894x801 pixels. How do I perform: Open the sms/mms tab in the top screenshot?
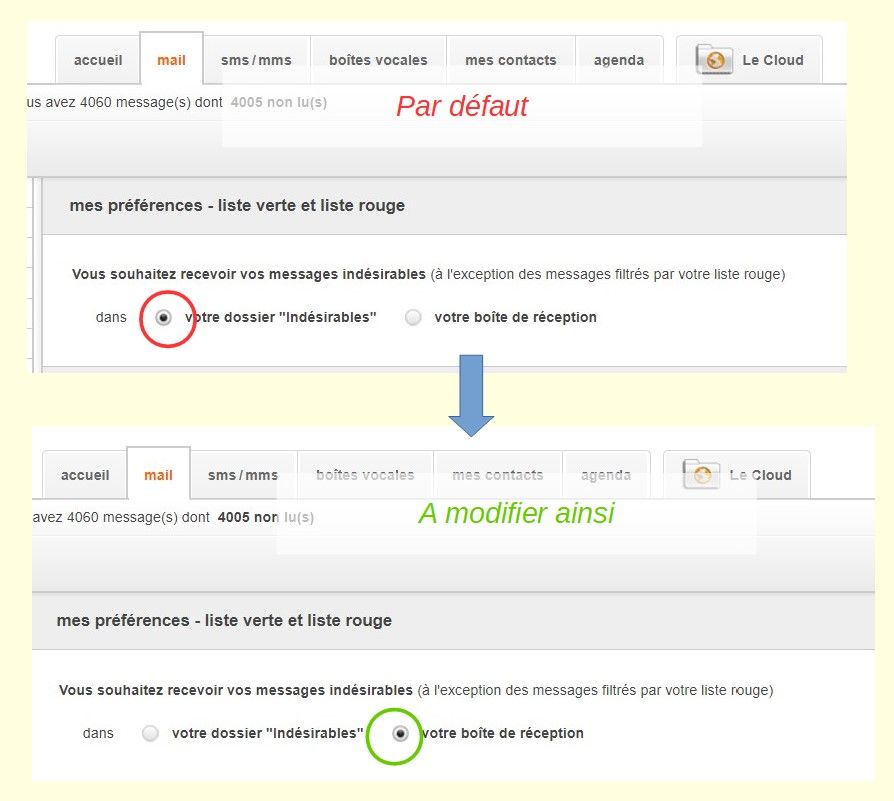tap(257, 60)
